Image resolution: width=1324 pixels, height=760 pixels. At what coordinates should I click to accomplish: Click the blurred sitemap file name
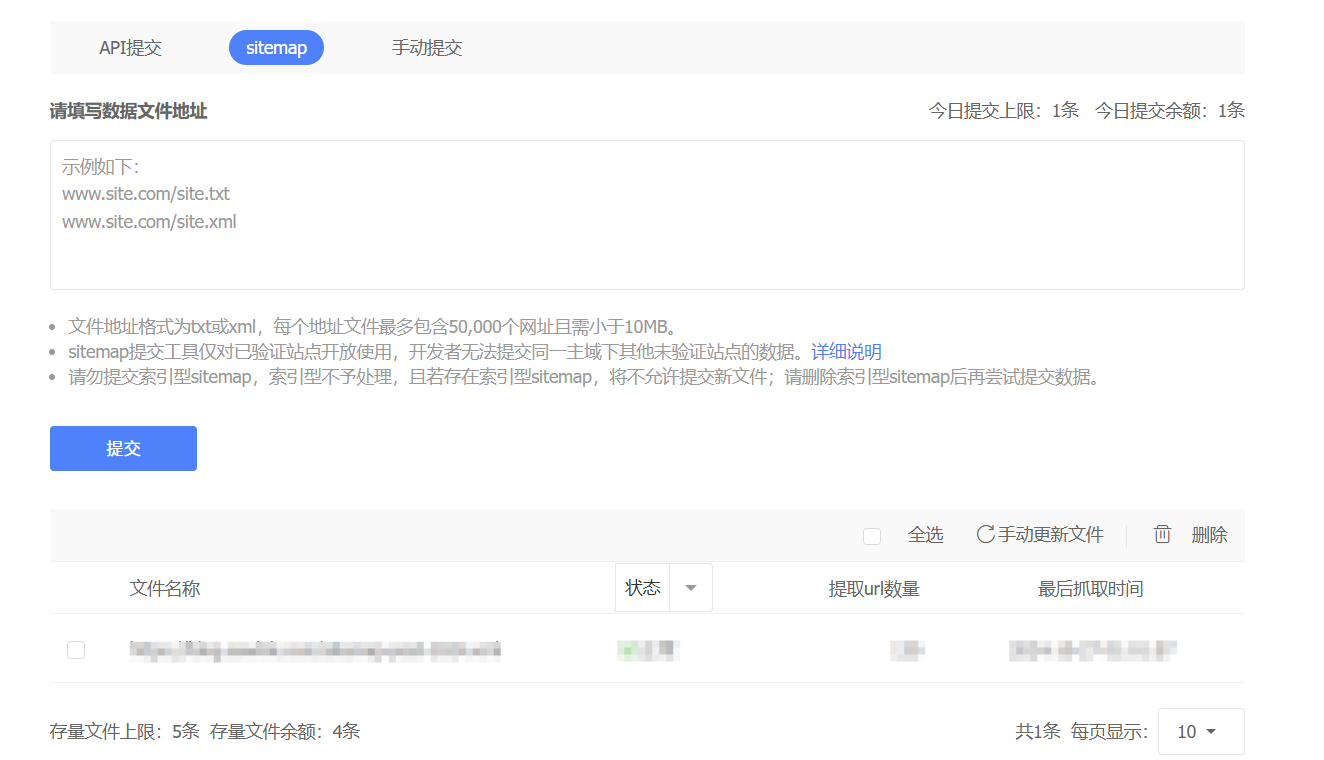click(x=315, y=650)
